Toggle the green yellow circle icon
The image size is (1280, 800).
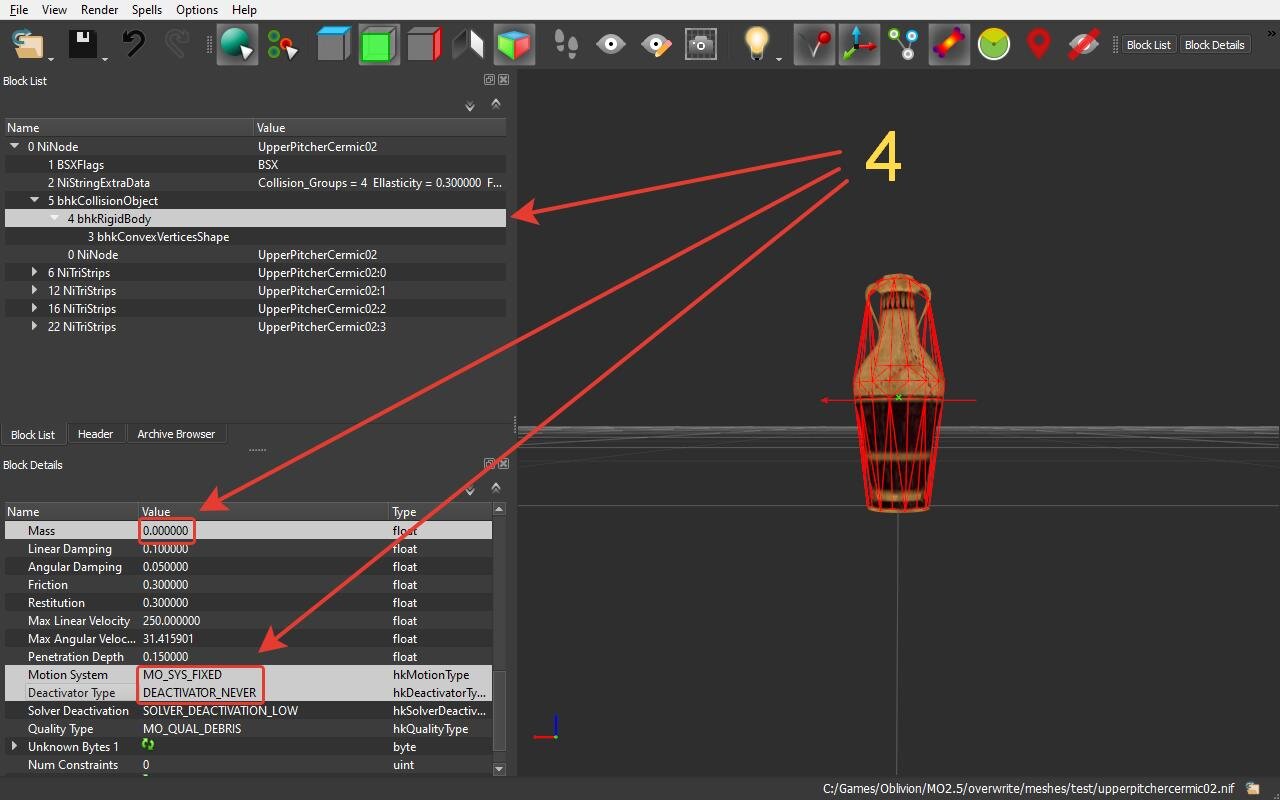[994, 45]
